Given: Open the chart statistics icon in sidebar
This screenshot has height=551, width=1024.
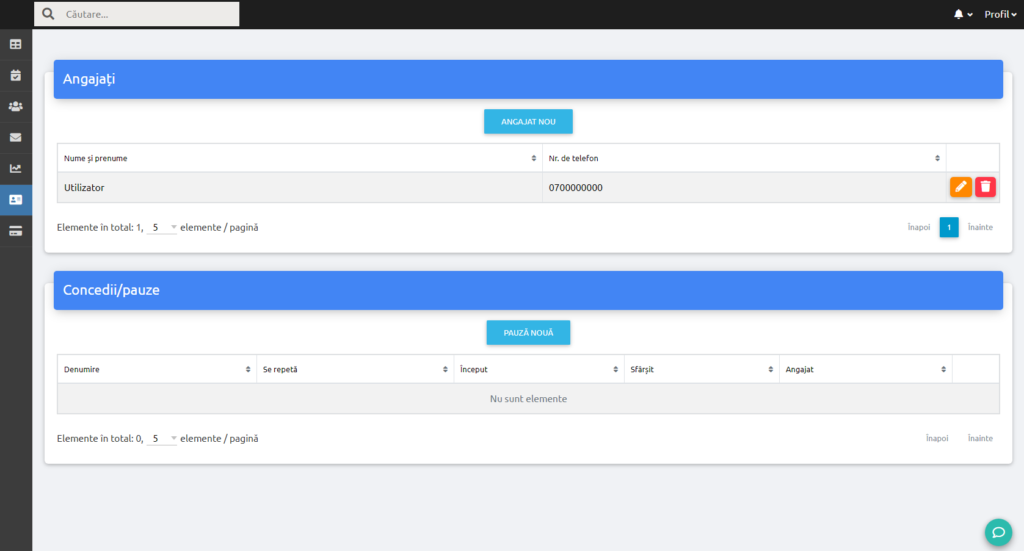Looking at the screenshot, I should point(16,168).
